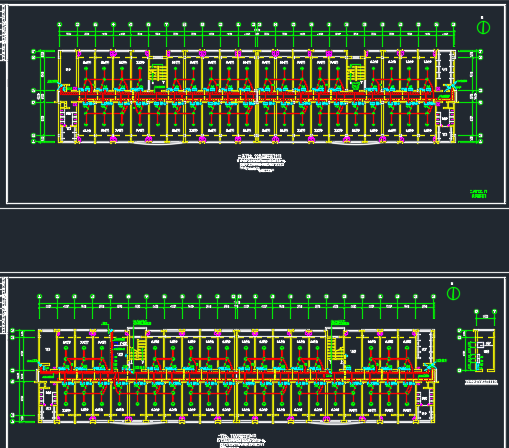Image resolution: width=509 pixels, height=448 pixels.
Task: Click the red corridor wiring run in the lower plan
Action: point(237,376)
